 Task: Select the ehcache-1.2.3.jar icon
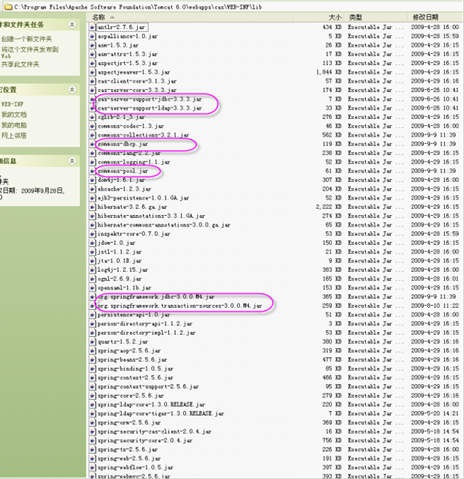coord(93,189)
